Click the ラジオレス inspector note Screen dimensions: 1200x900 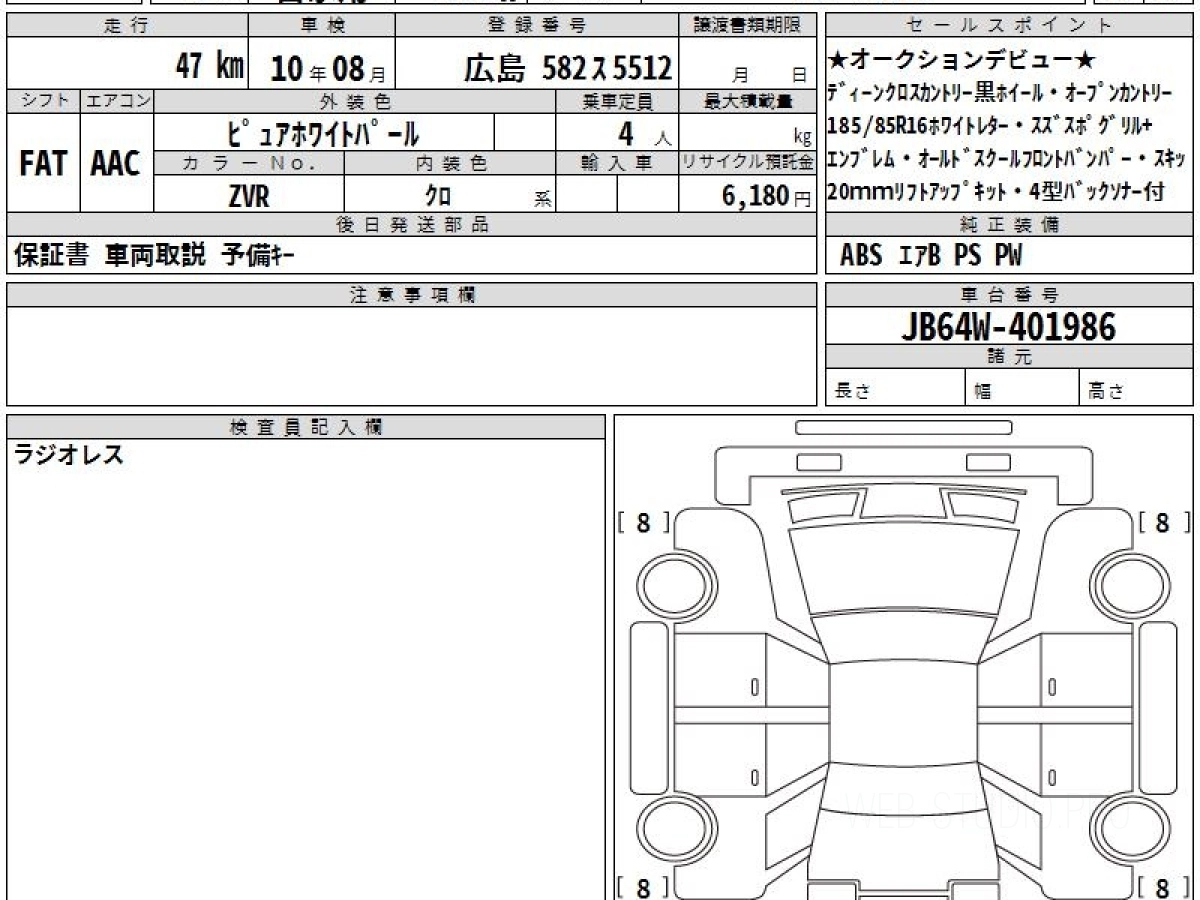coord(69,456)
